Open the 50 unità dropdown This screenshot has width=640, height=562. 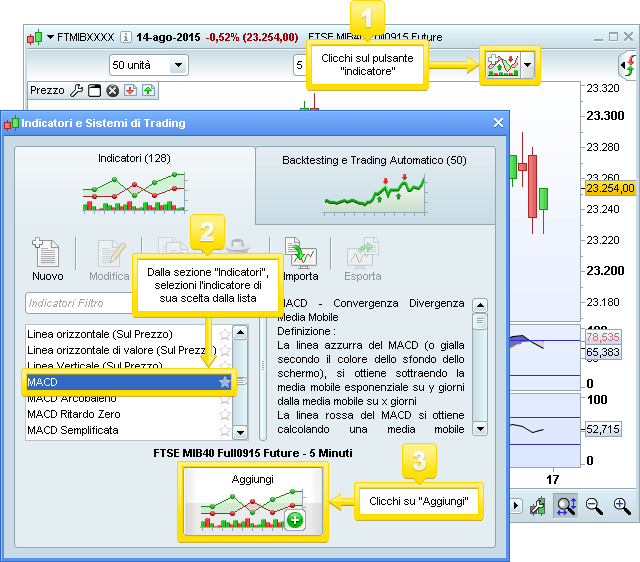click(x=178, y=65)
